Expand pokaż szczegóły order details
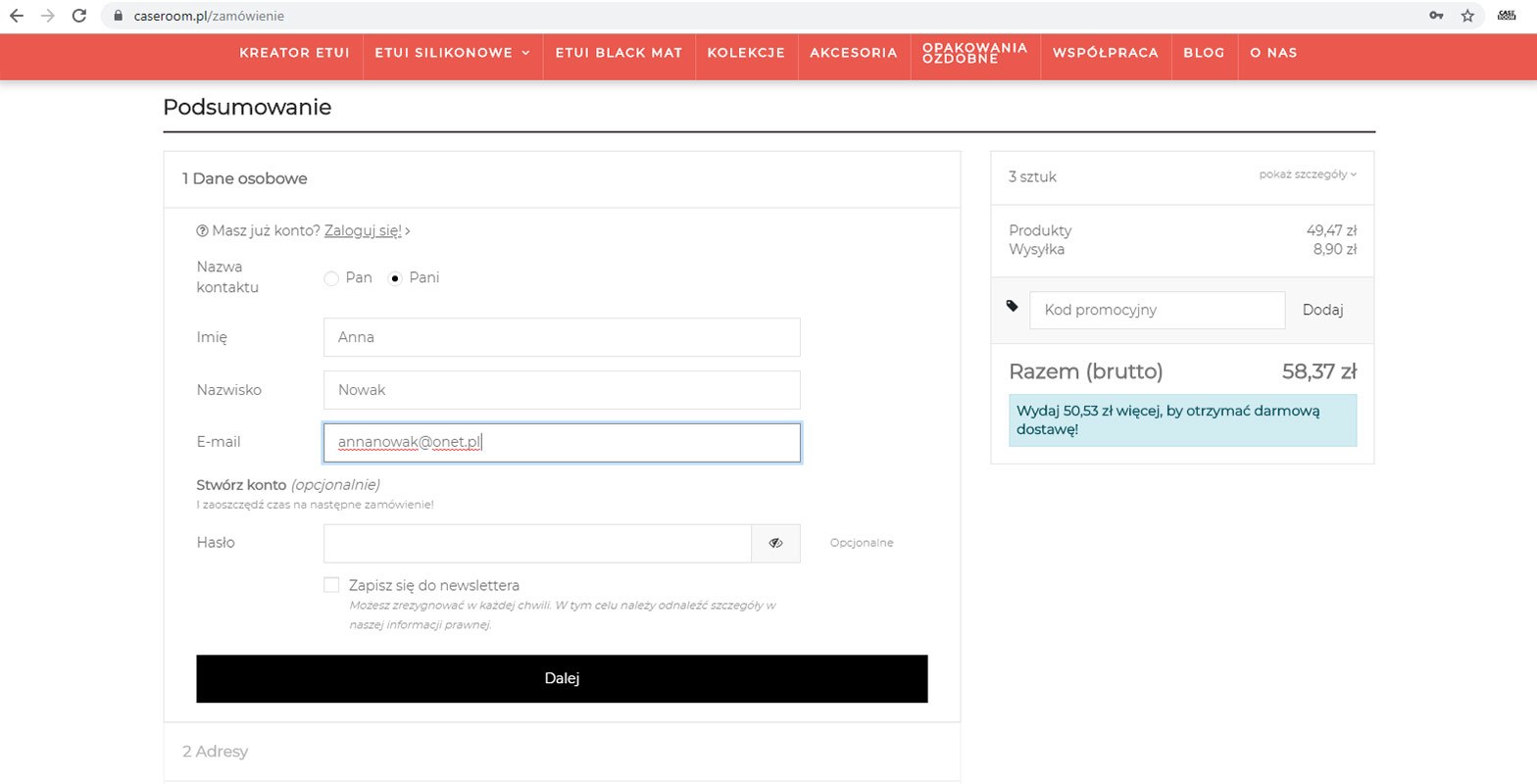This screenshot has width=1537, height=784. tap(1308, 174)
